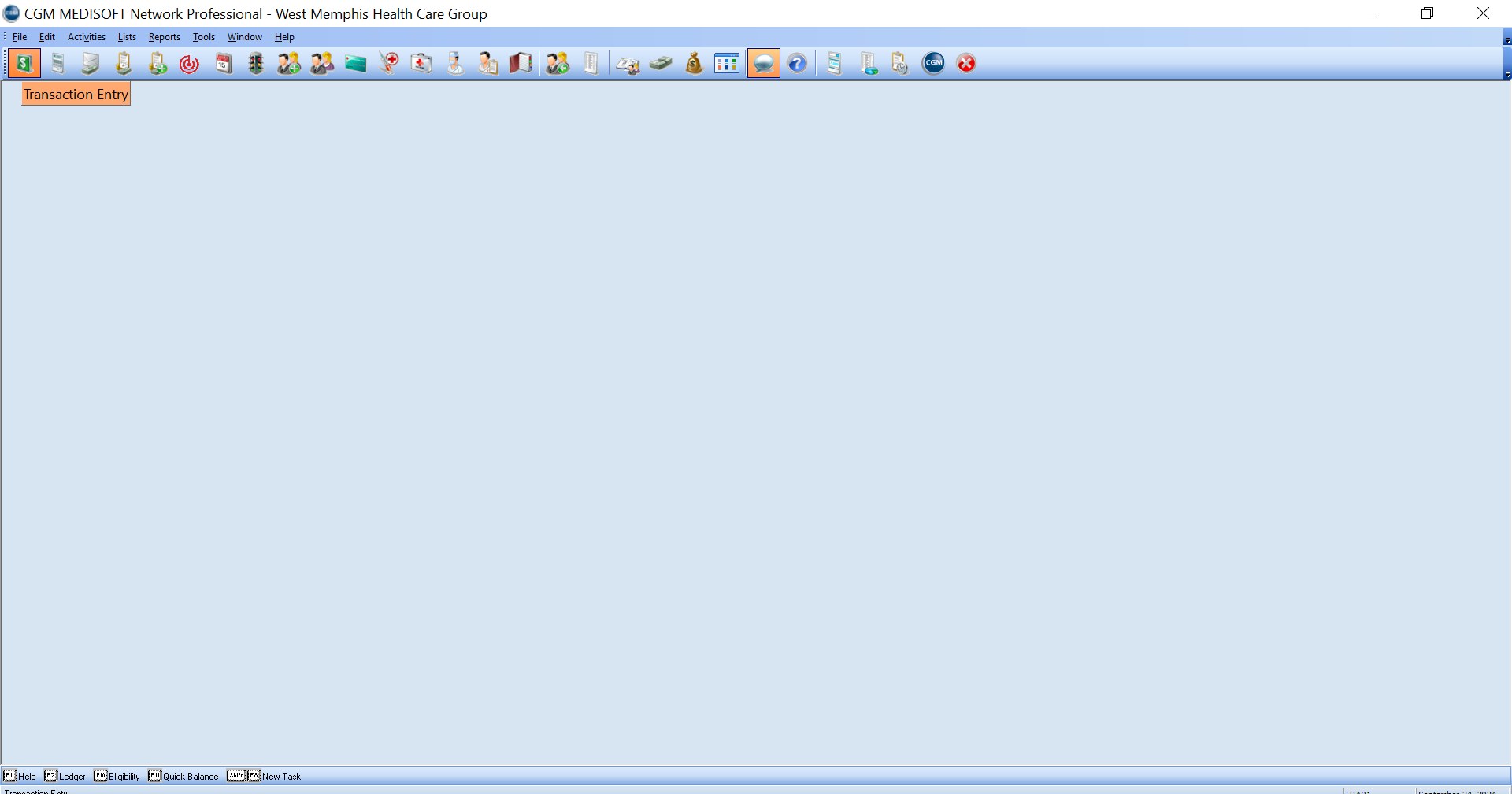Click Shift F8 New Task shortcut
Viewport: 1512px width, 794px height.
click(264, 776)
